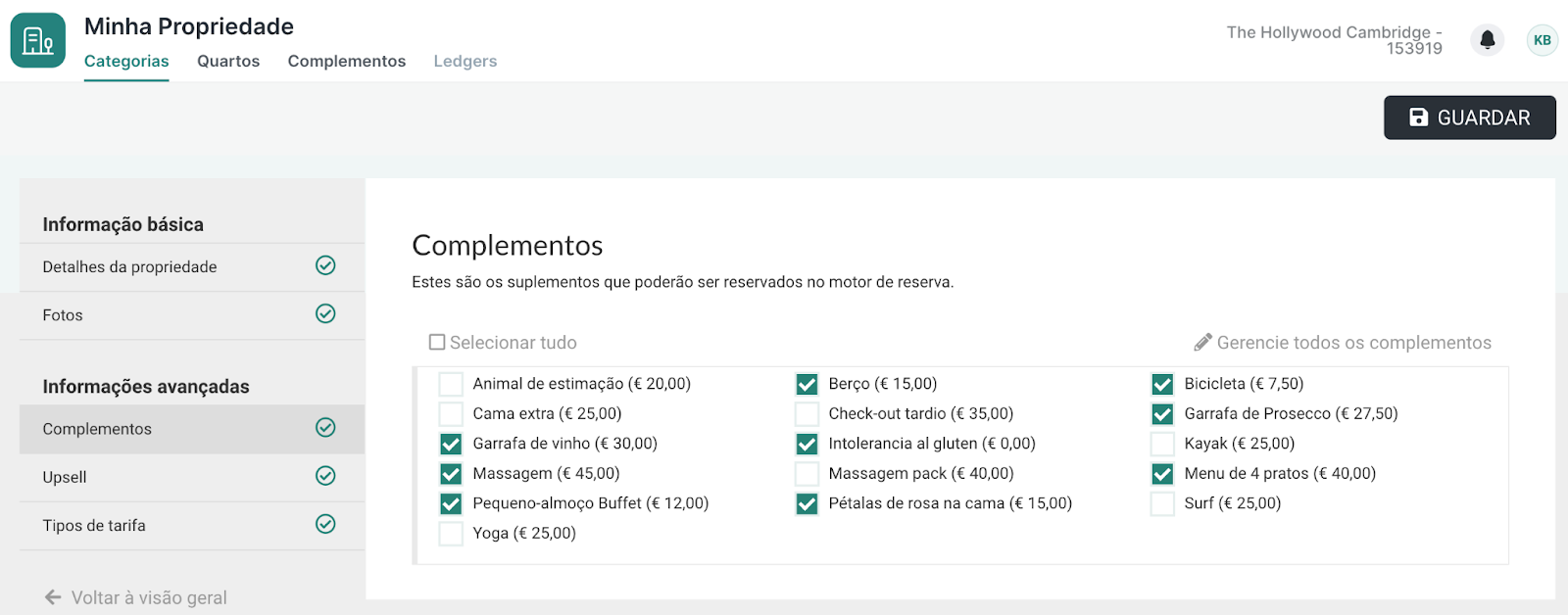
Task: Click the checkmark icon beside Complementos sidebar item
Action: pos(325,427)
